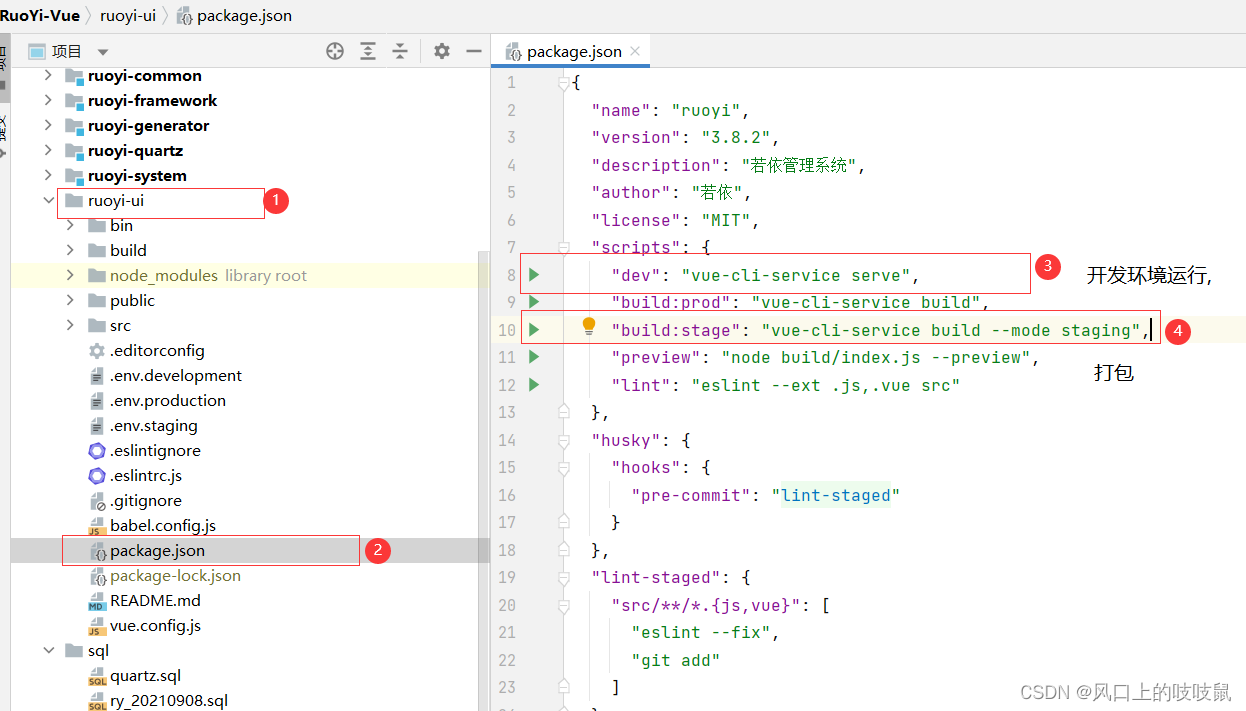The image size is (1246, 711).
Task: Click "eslint --fix" text on line 21
Action: click(701, 632)
